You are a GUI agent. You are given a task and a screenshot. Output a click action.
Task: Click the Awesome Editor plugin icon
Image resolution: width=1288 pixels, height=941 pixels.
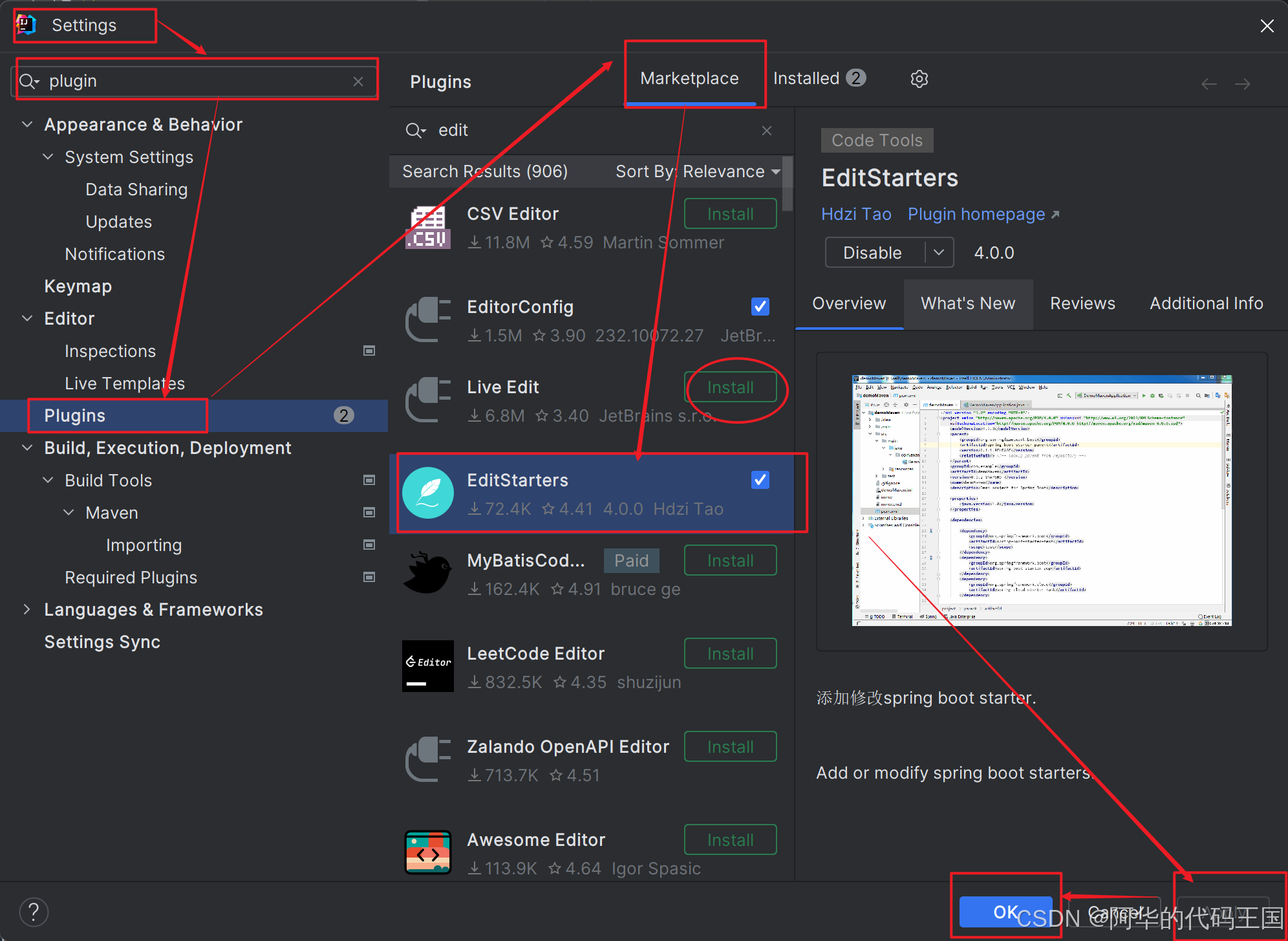point(427,852)
